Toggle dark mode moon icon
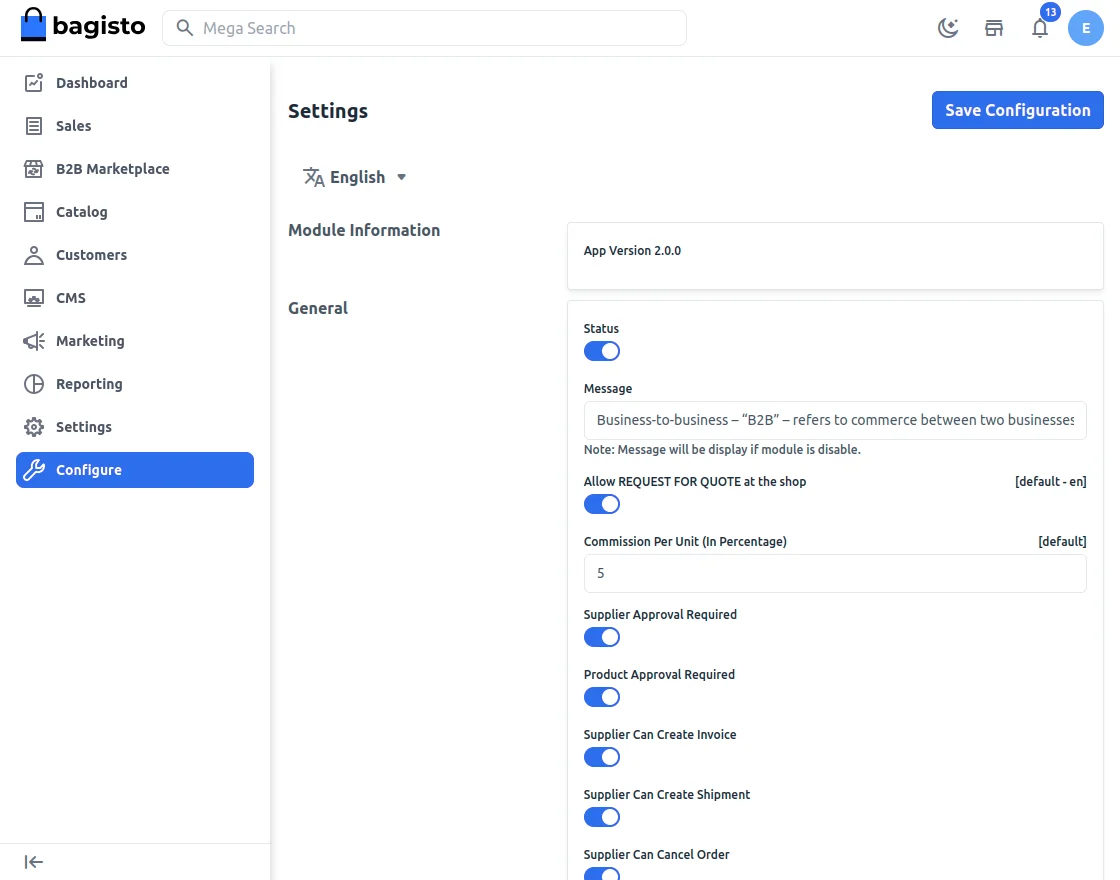This screenshot has width=1120, height=880. tap(947, 28)
